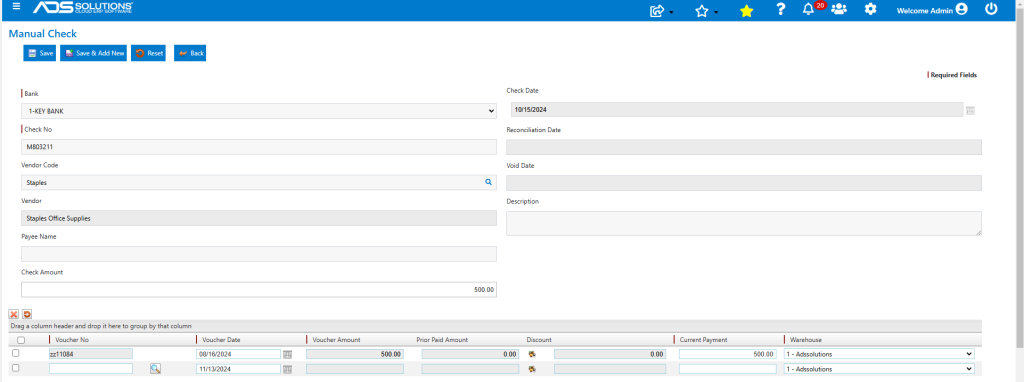Screen dimensions: 1024x382
Task: Click the Vendor Code search magnifier
Action: tap(488, 182)
